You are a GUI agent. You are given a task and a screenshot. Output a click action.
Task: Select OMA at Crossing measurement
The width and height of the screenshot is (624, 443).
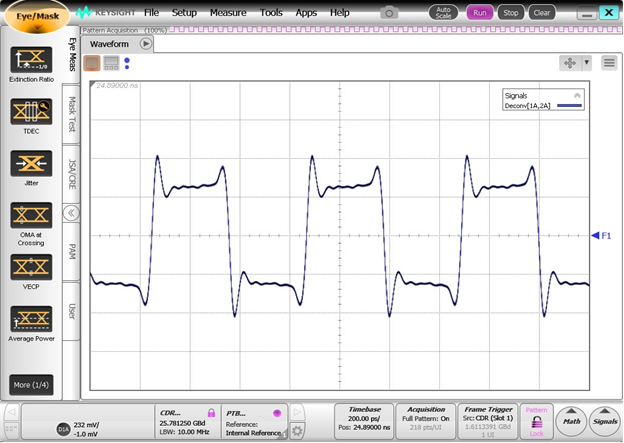(31, 215)
